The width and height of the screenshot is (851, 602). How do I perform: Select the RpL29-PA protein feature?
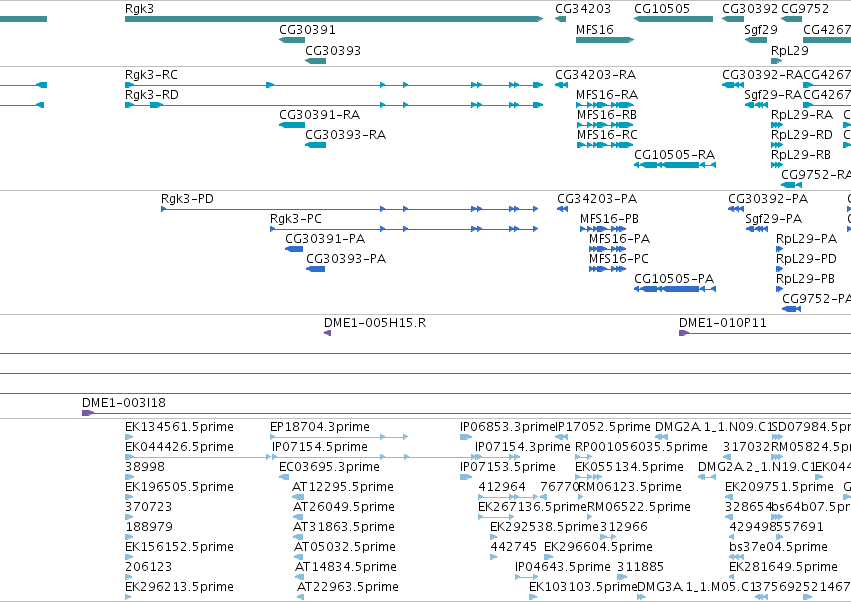click(779, 249)
